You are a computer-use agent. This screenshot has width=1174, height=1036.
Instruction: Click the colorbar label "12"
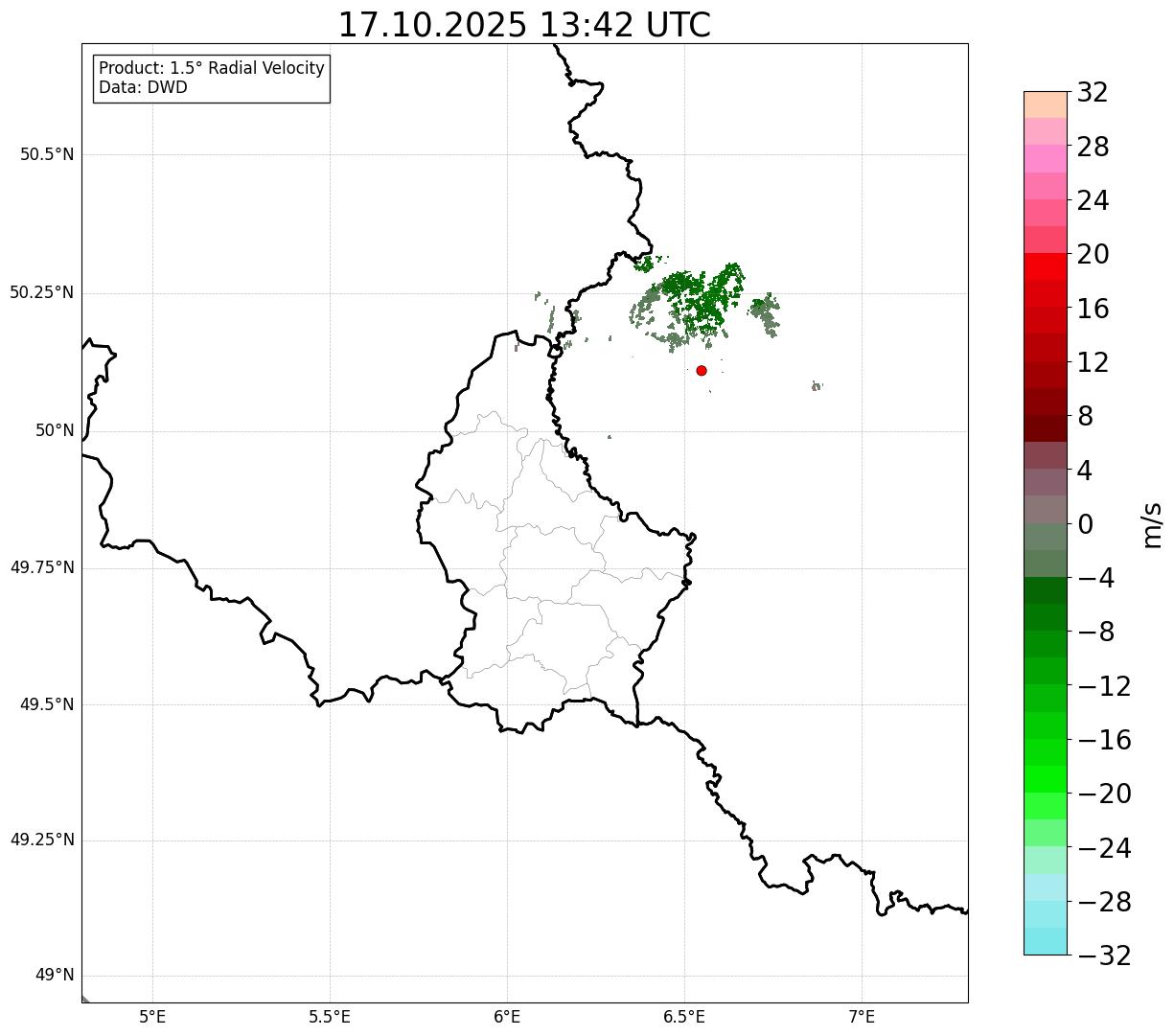point(1093,362)
